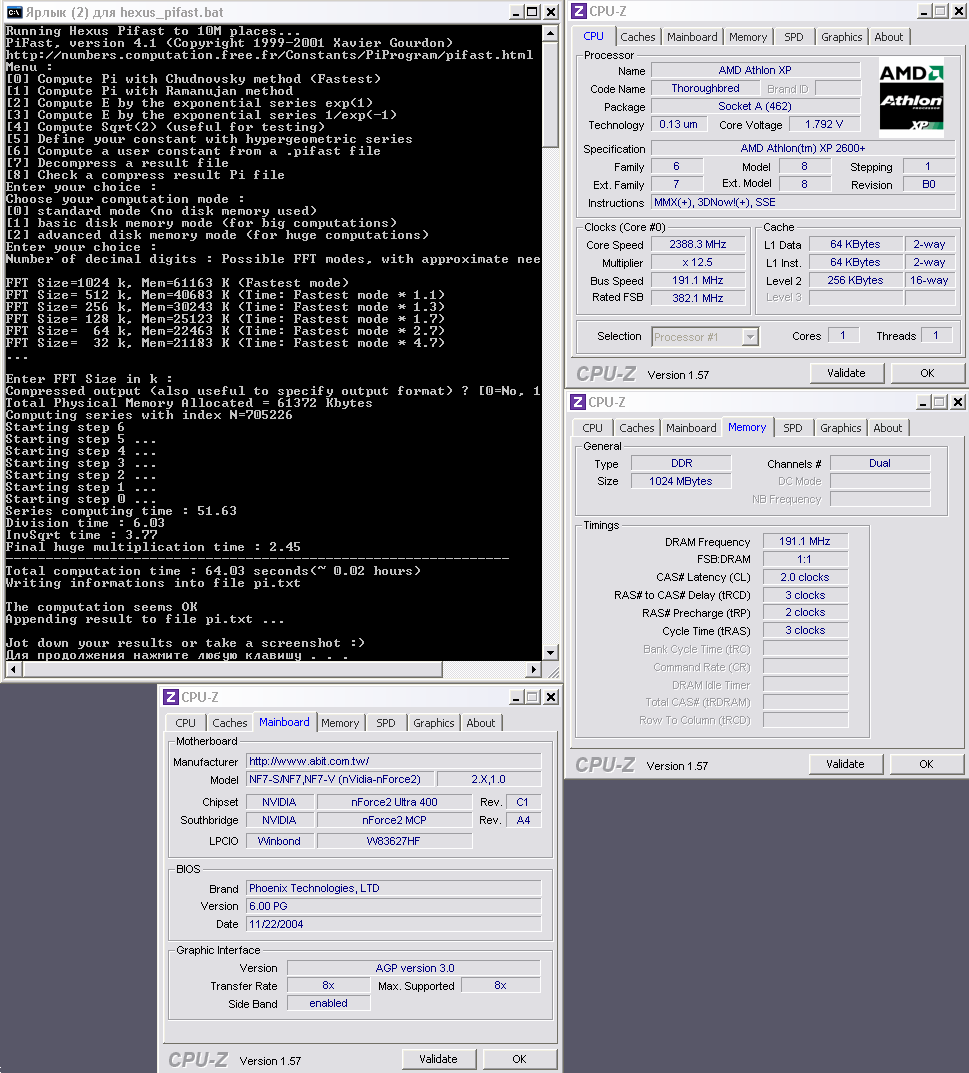This screenshot has width=969, height=1073.
Task: Select CPU tab in the Memory window
Action: tap(593, 428)
